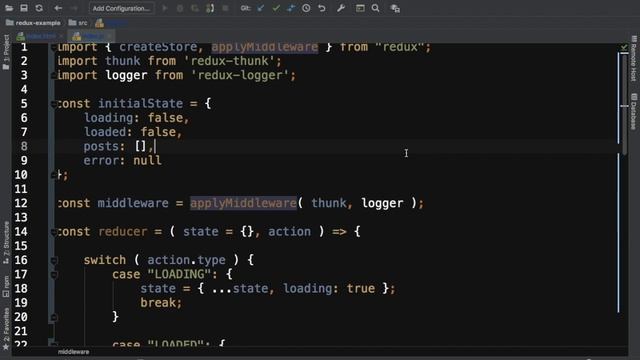
Task: Click the attach debugger icon beside coverage
Action: point(210,8)
